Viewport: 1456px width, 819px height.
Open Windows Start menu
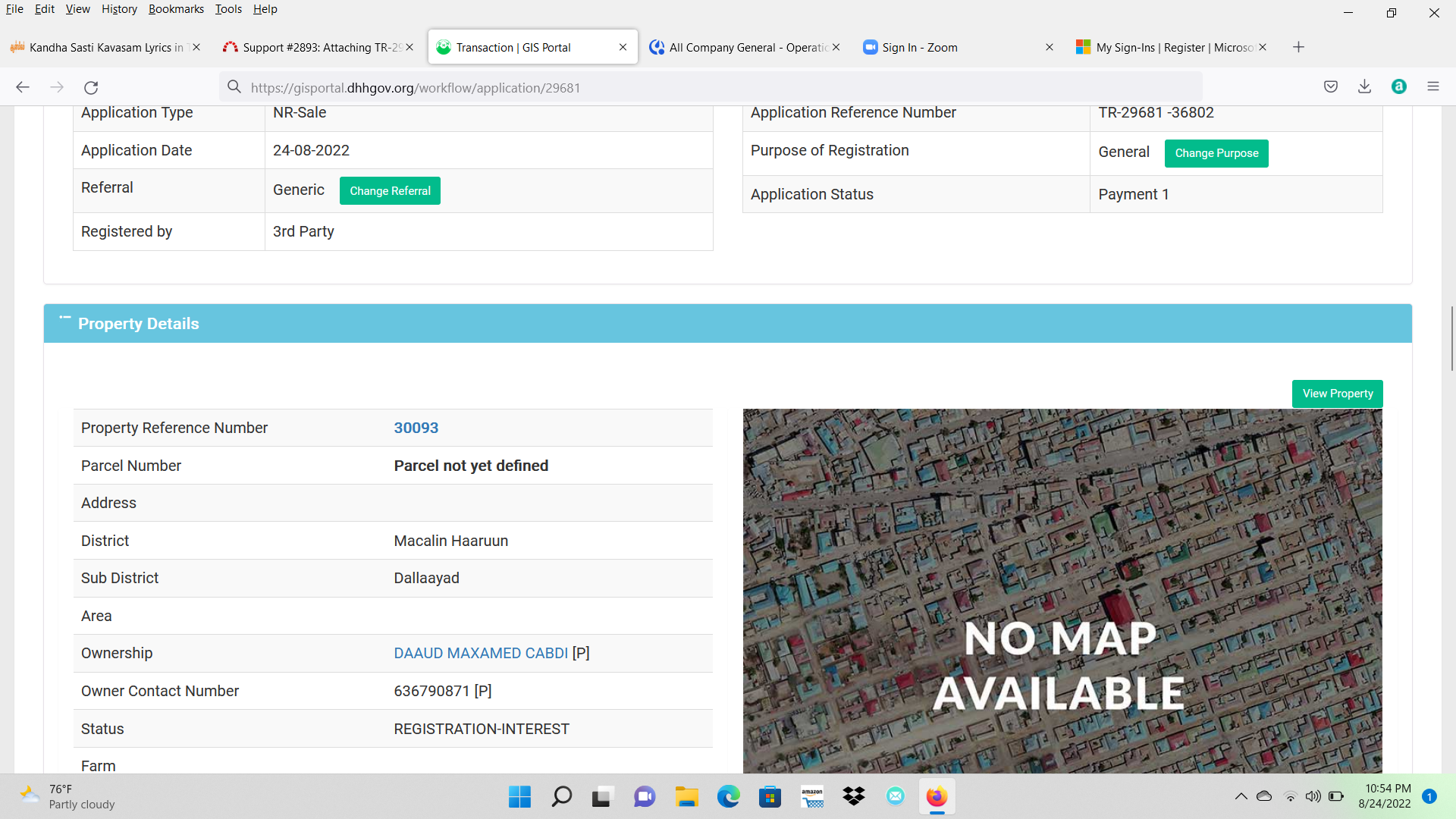click(x=519, y=797)
